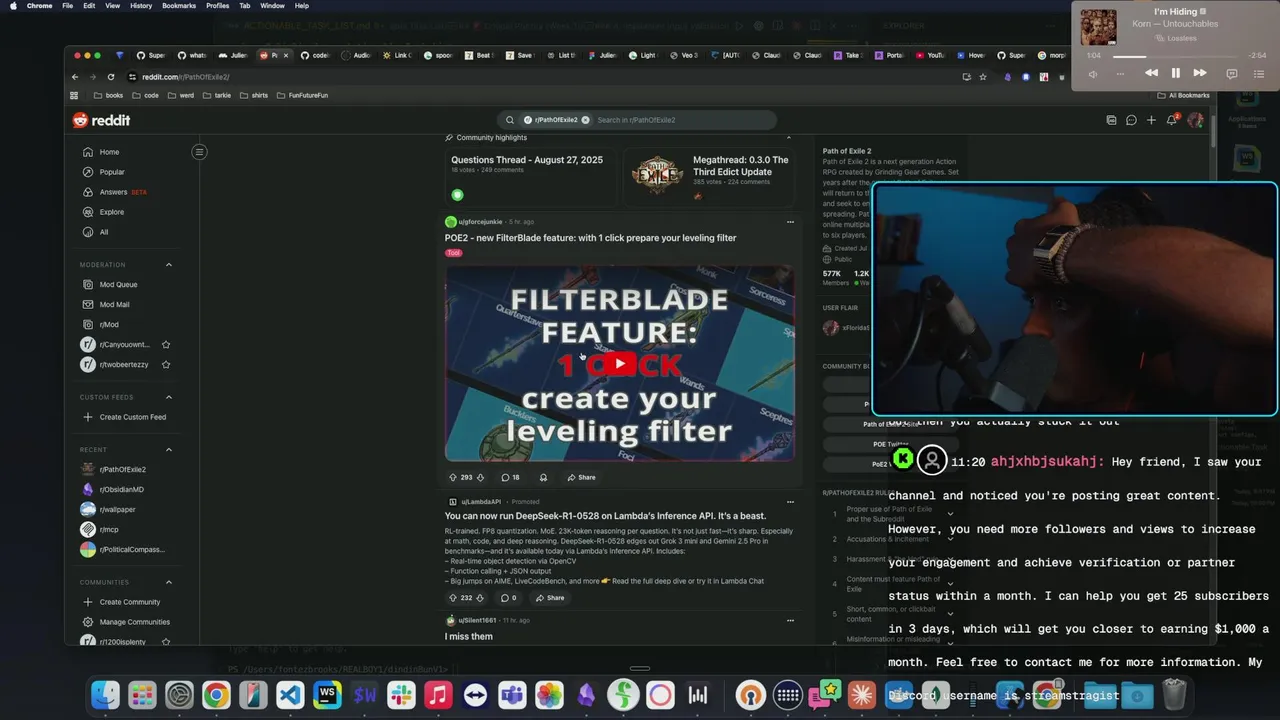
Task: Upvote the FilterBlade post
Action: 453,477
